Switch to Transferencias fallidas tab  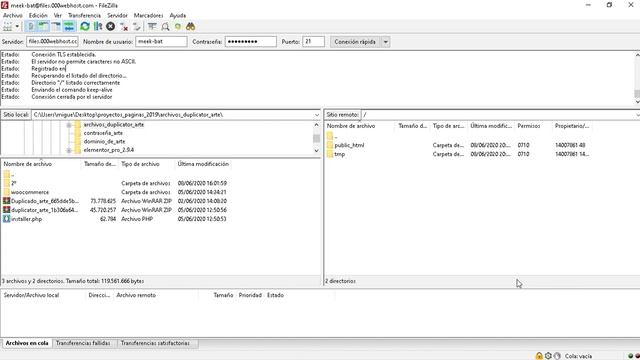(x=83, y=343)
